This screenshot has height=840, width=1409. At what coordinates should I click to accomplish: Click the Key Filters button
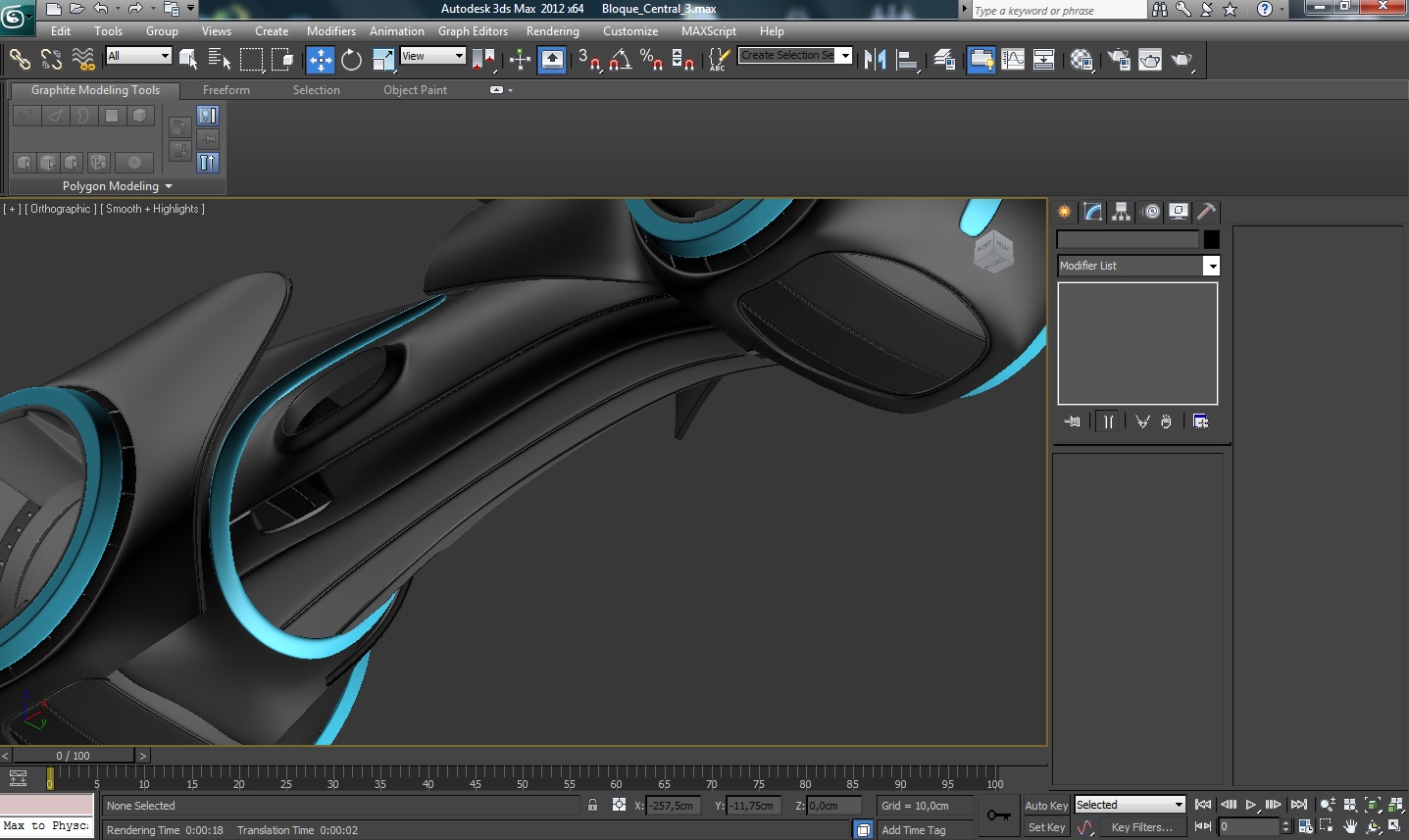(1141, 827)
